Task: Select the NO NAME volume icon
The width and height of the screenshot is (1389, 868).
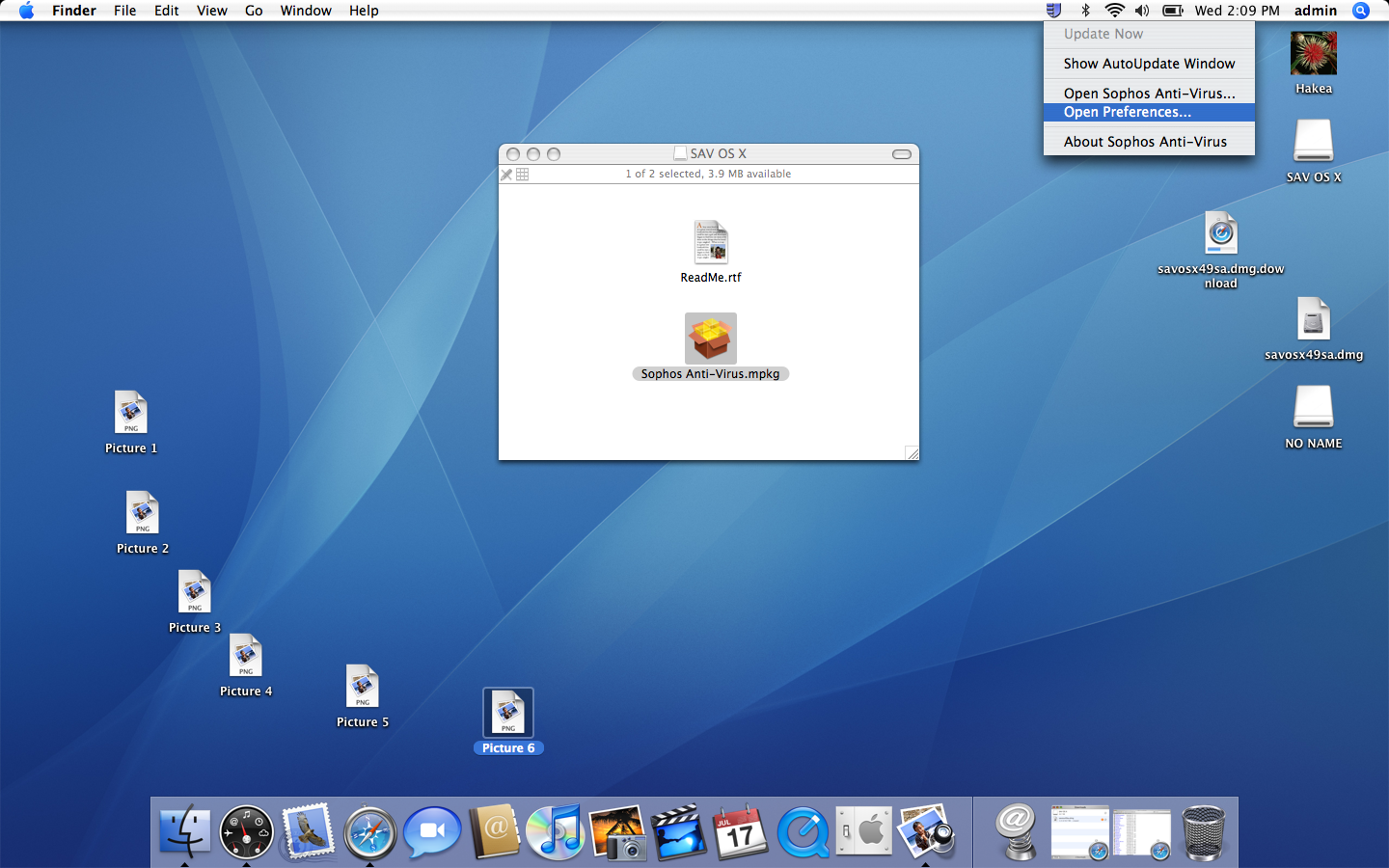Action: (1313, 407)
